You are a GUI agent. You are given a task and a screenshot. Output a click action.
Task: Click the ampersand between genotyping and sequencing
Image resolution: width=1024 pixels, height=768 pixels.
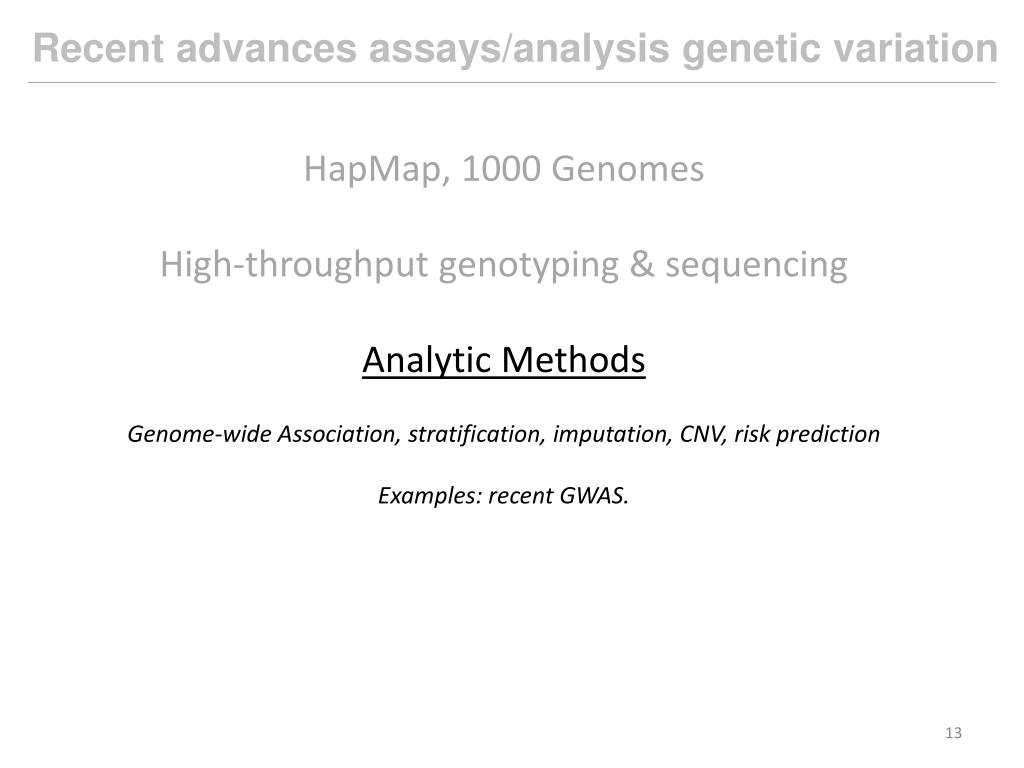[642, 265]
